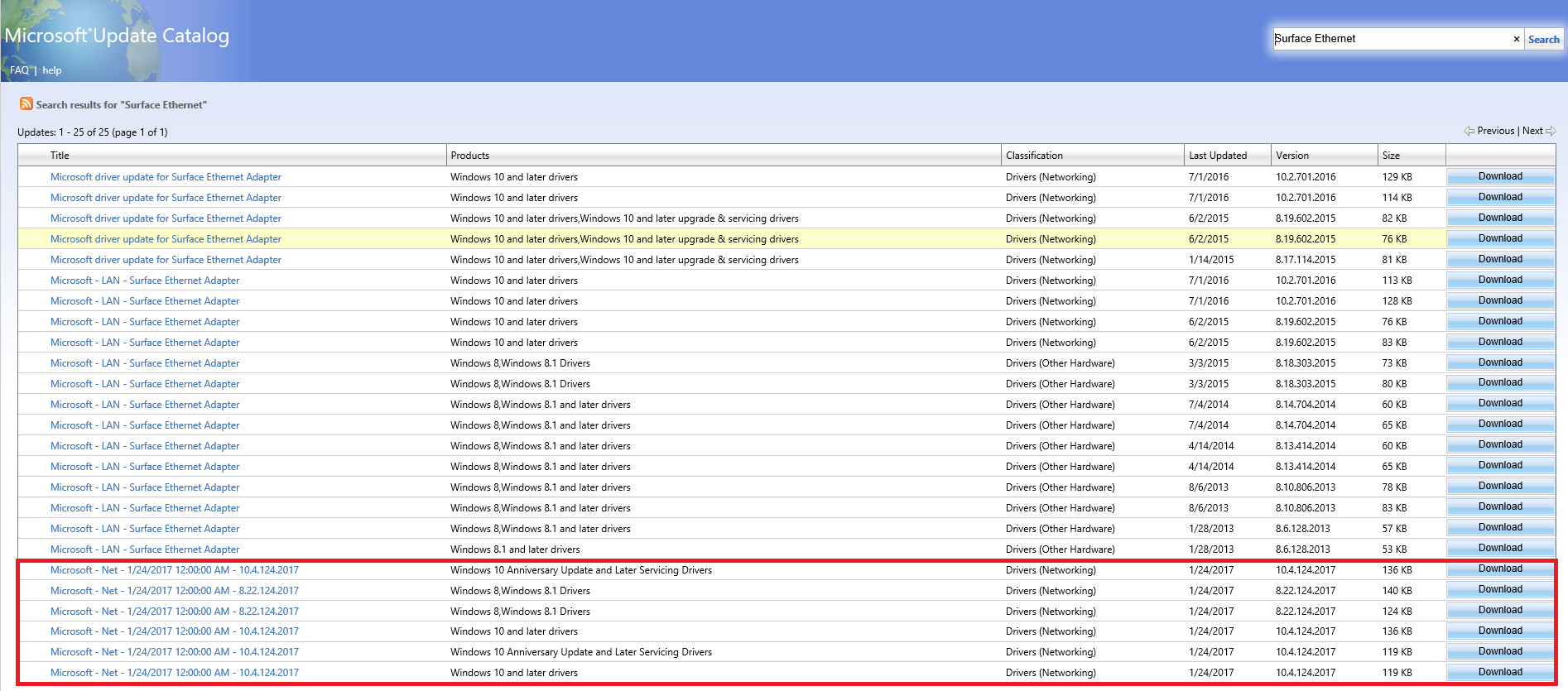Sort results by the Version column

[1292, 156]
